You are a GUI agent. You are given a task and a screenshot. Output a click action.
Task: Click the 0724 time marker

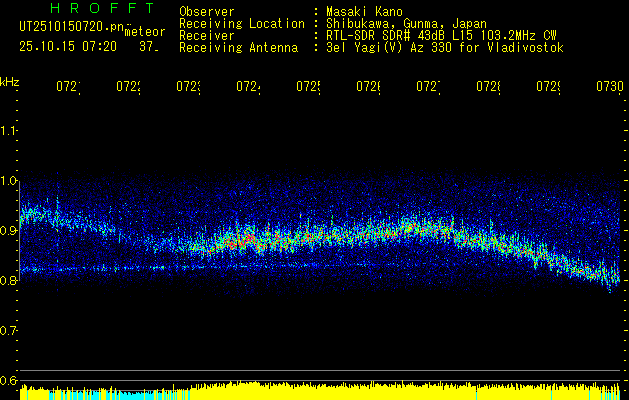(x=248, y=87)
